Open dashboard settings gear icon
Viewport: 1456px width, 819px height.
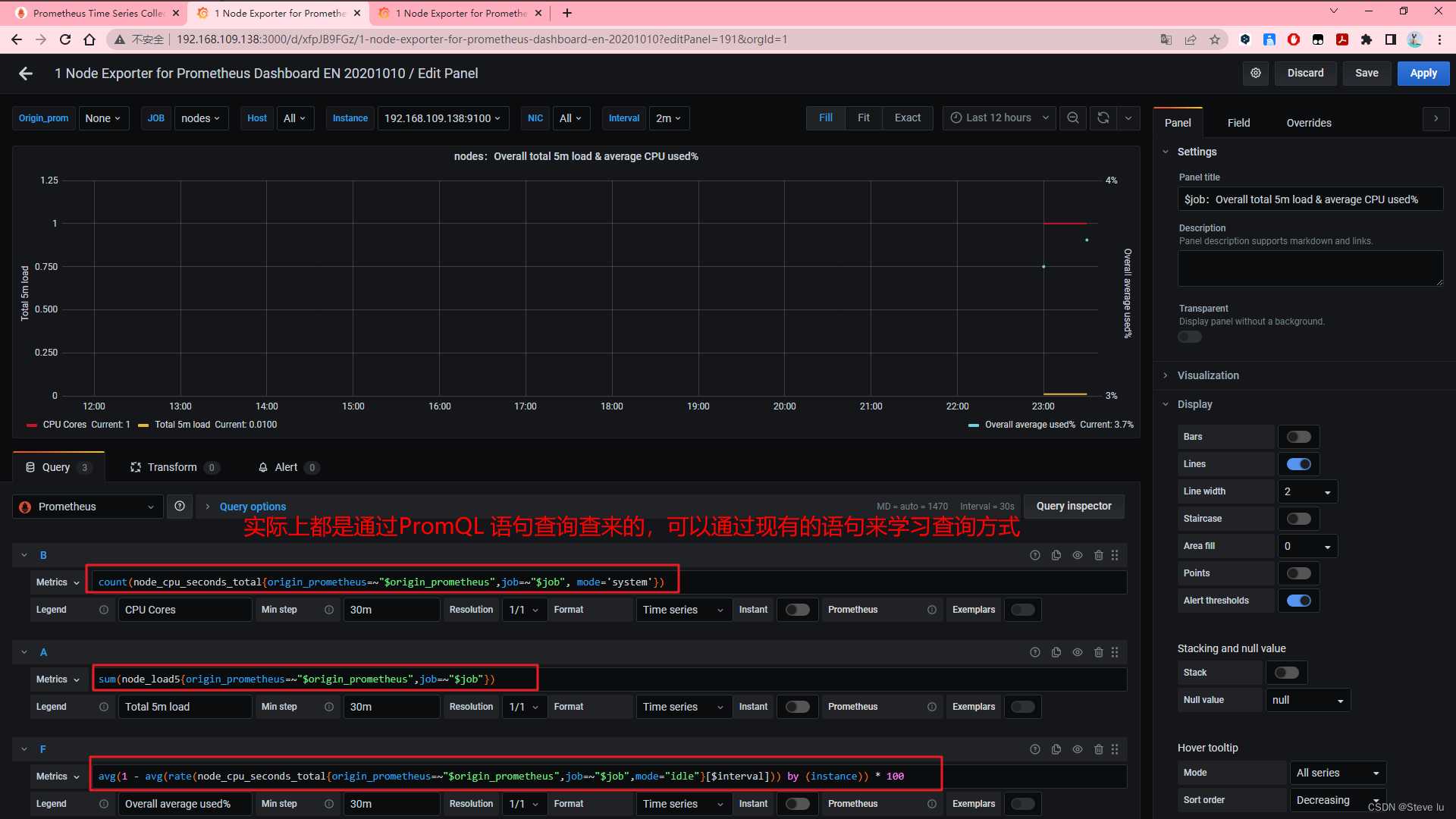1256,74
